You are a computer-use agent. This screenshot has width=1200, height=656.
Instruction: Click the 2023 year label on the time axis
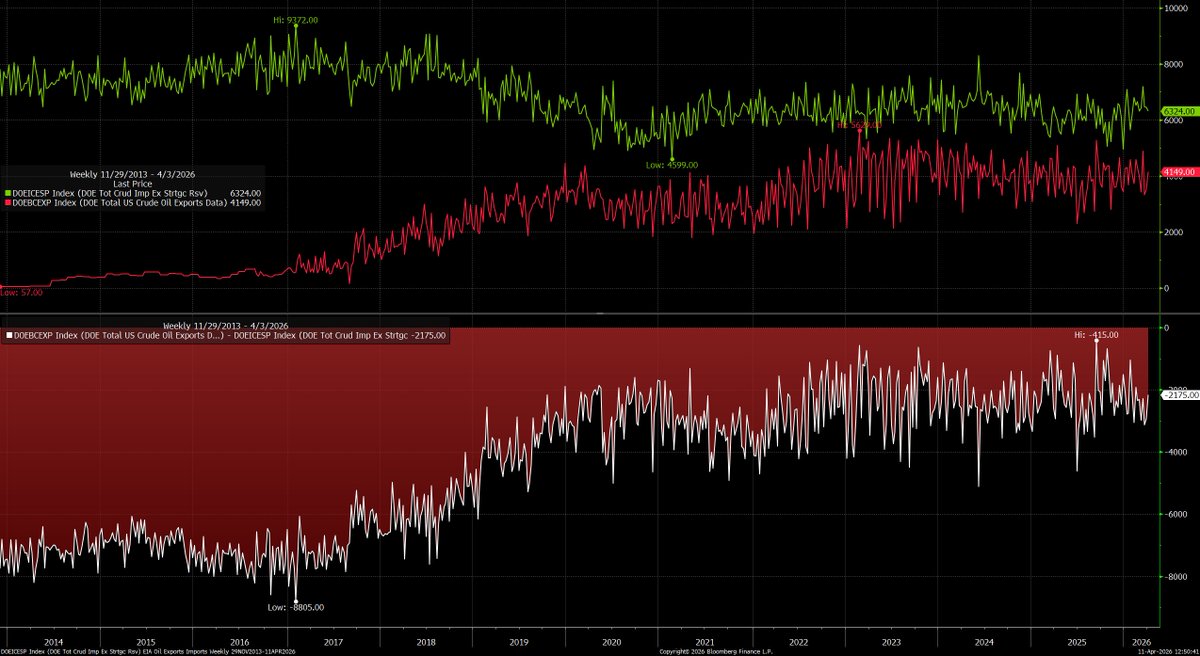(x=892, y=641)
